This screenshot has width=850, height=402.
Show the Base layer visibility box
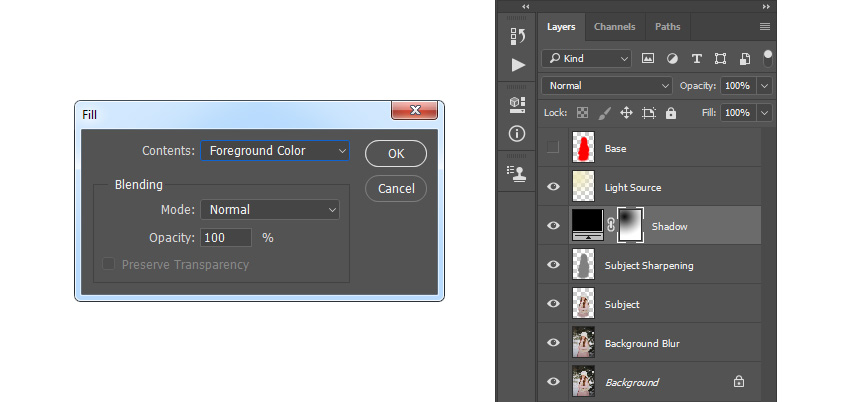553,147
